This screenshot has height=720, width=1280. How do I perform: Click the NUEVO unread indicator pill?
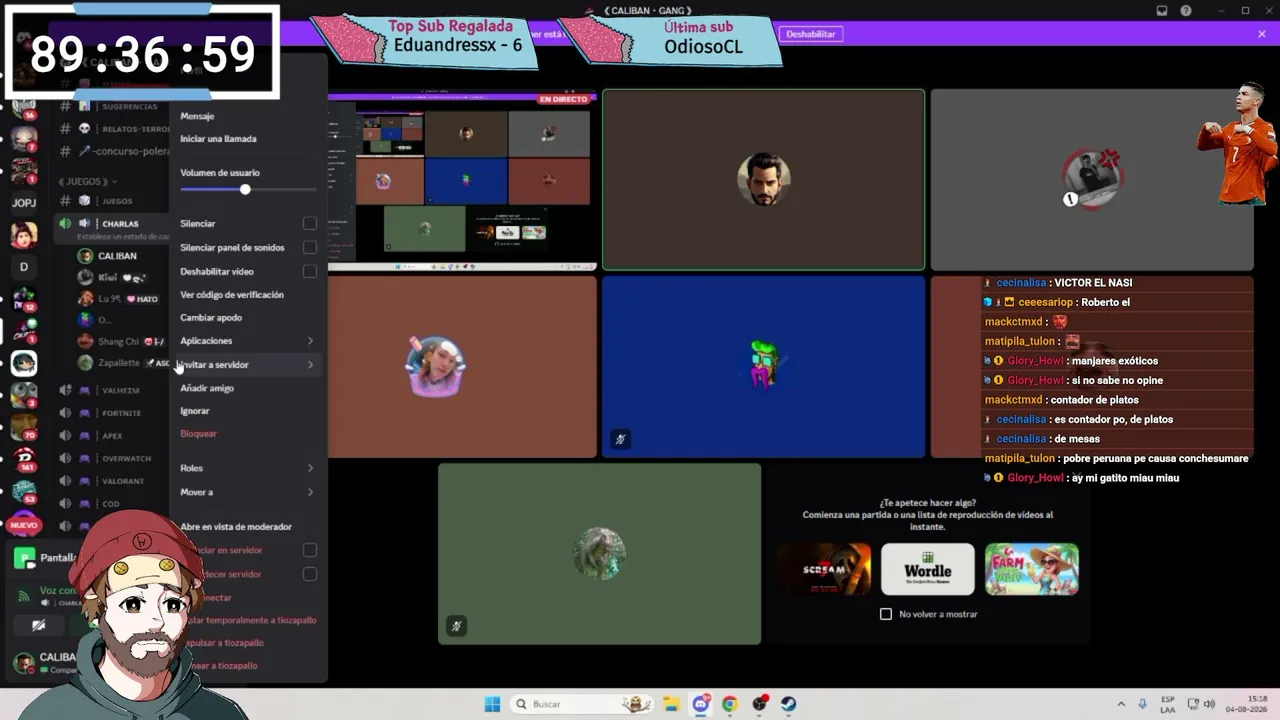coord(24,525)
